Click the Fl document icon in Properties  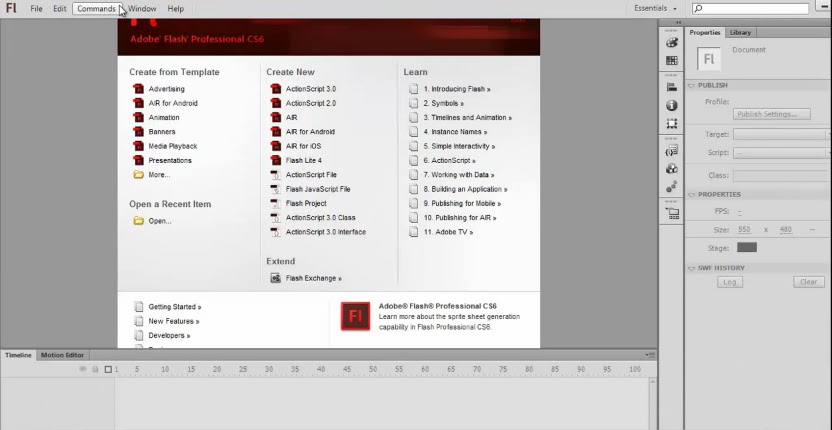pos(709,59)
